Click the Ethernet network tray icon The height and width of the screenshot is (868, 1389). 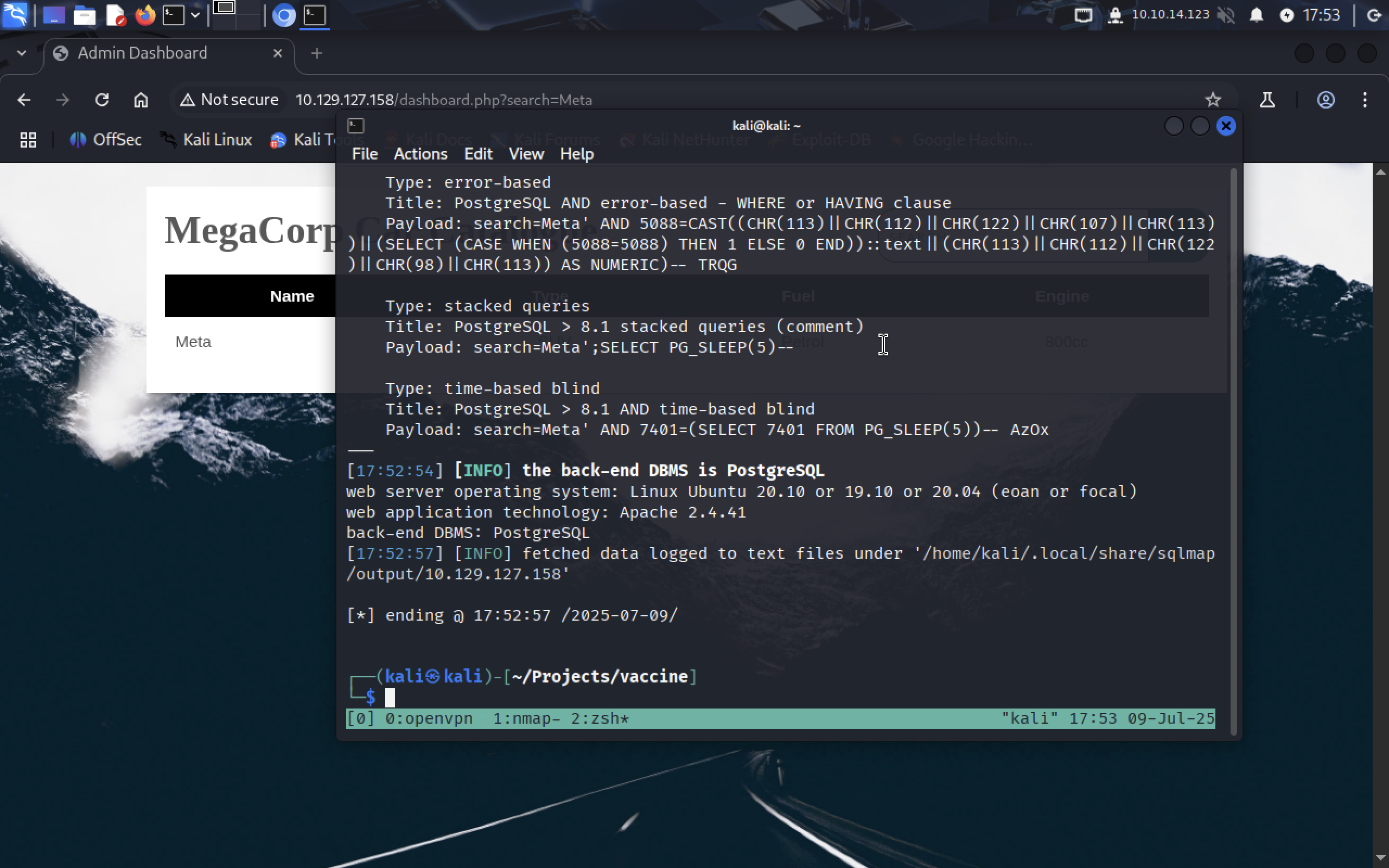1083,15
